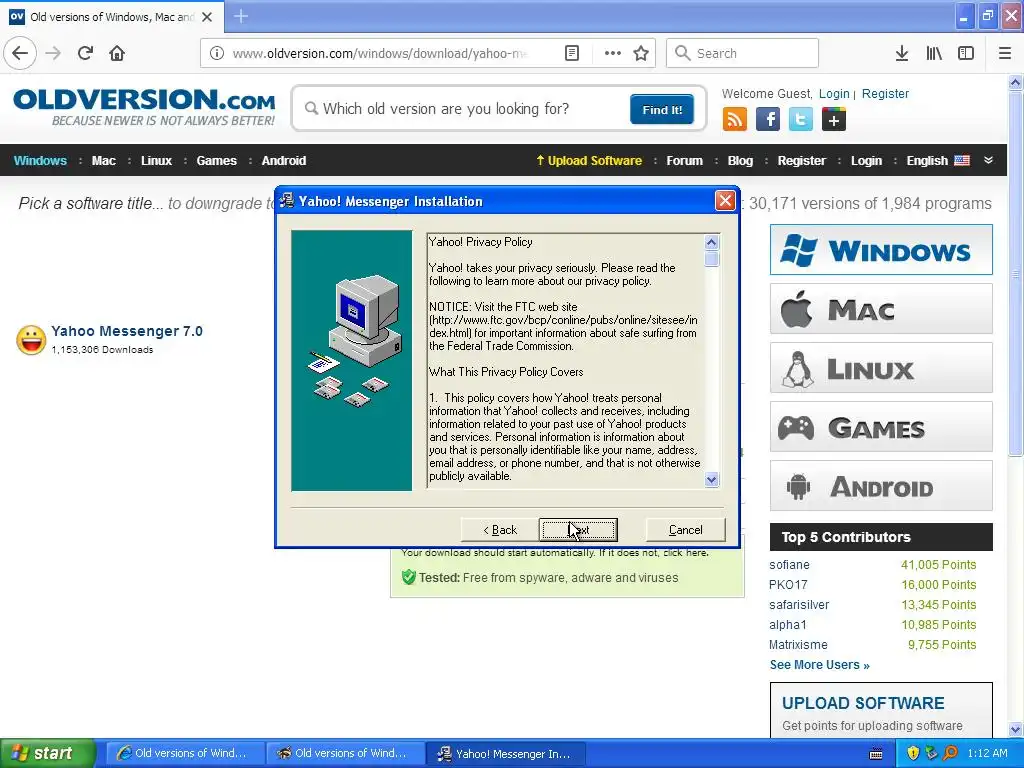Open the library icon in toolbar
Screen dimensions: 1024x768
(x=934, y=53)
